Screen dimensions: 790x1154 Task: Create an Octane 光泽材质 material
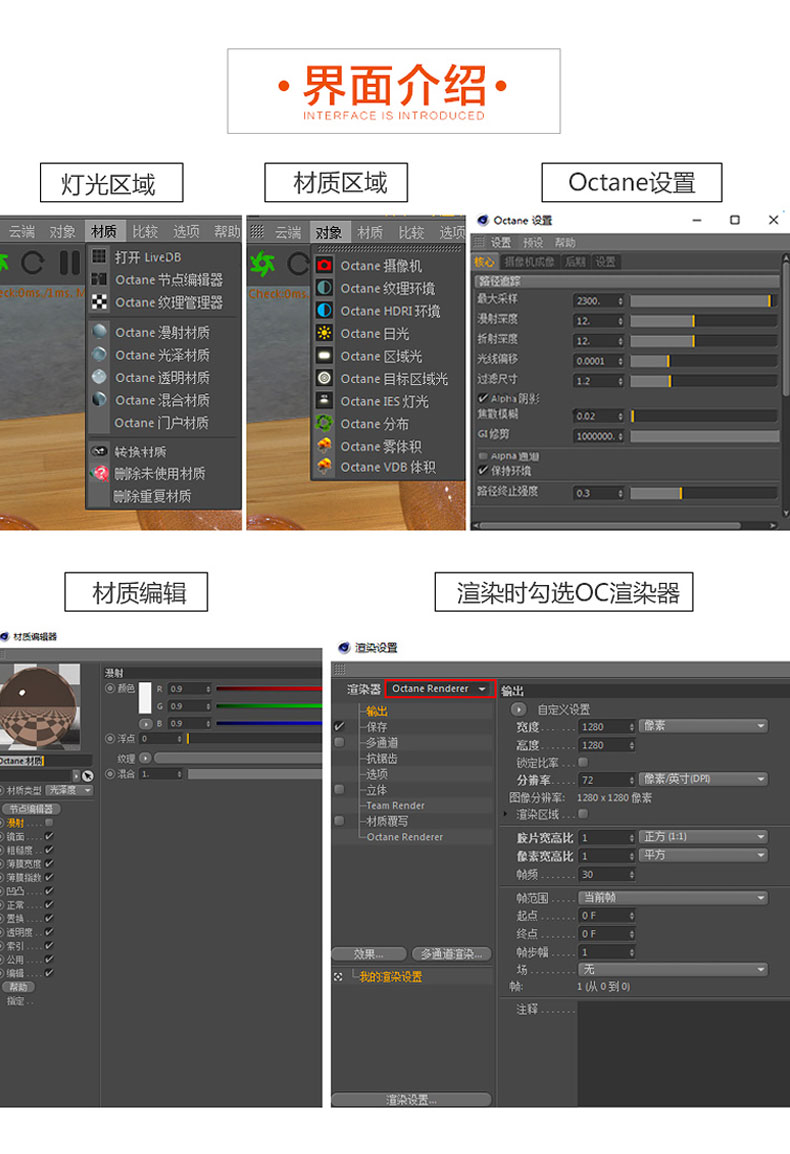(x=161, y=355)
